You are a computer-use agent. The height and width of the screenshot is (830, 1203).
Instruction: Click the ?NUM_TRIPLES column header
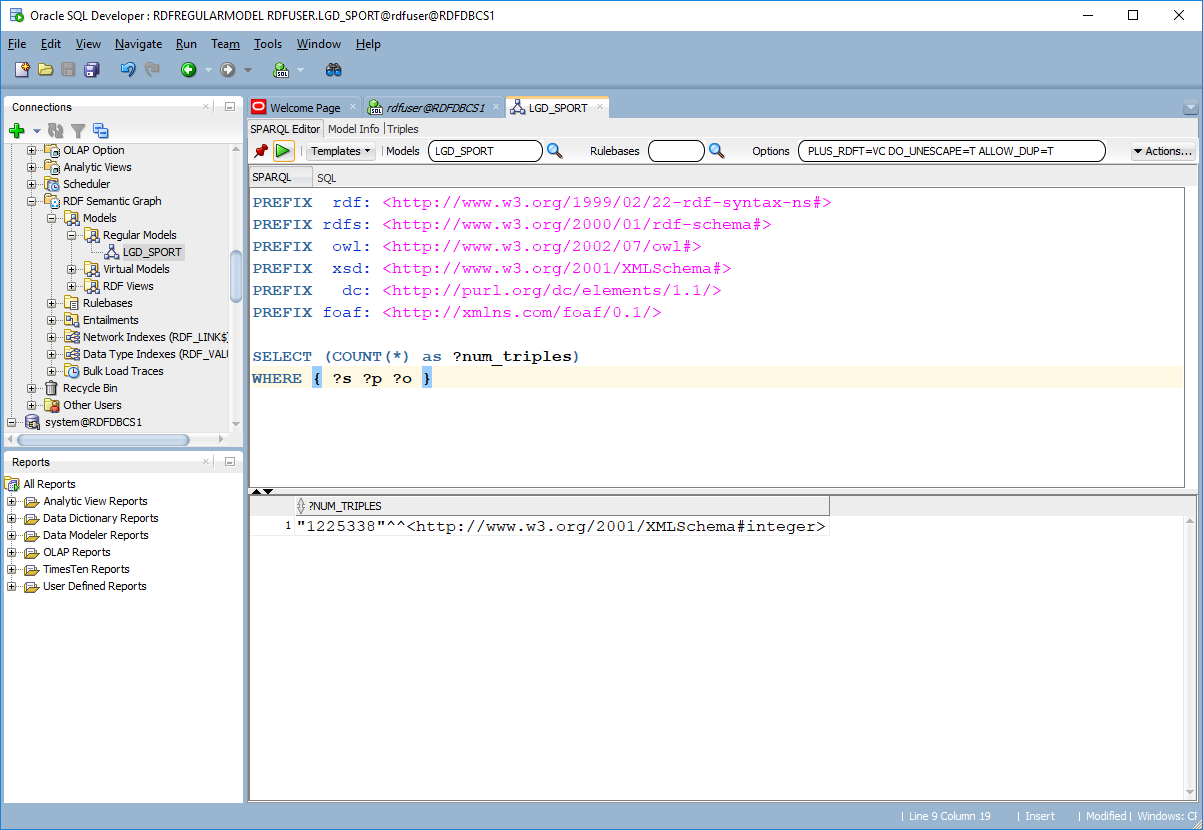pos(562,506)
